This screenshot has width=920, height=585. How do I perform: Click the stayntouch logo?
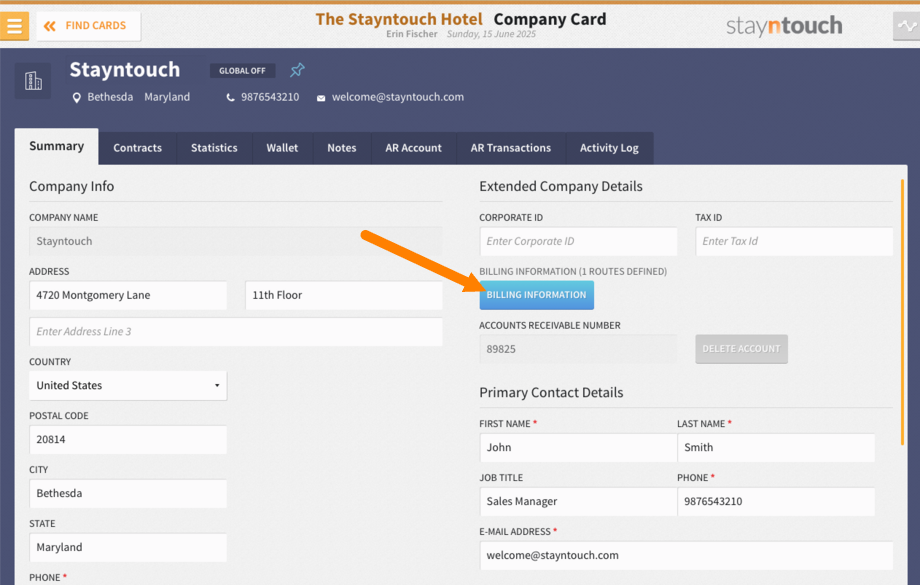click(784, 26)
